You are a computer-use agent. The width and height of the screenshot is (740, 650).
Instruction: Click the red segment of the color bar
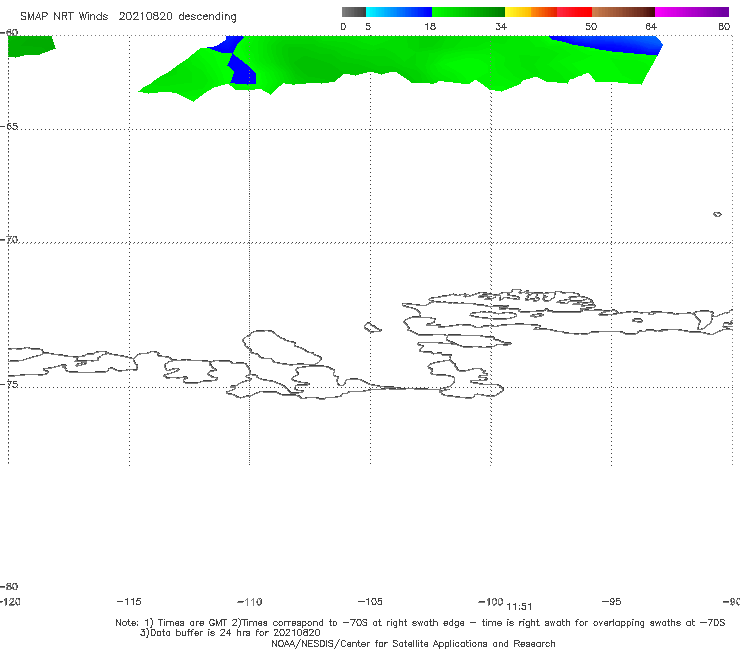point(574,12)
